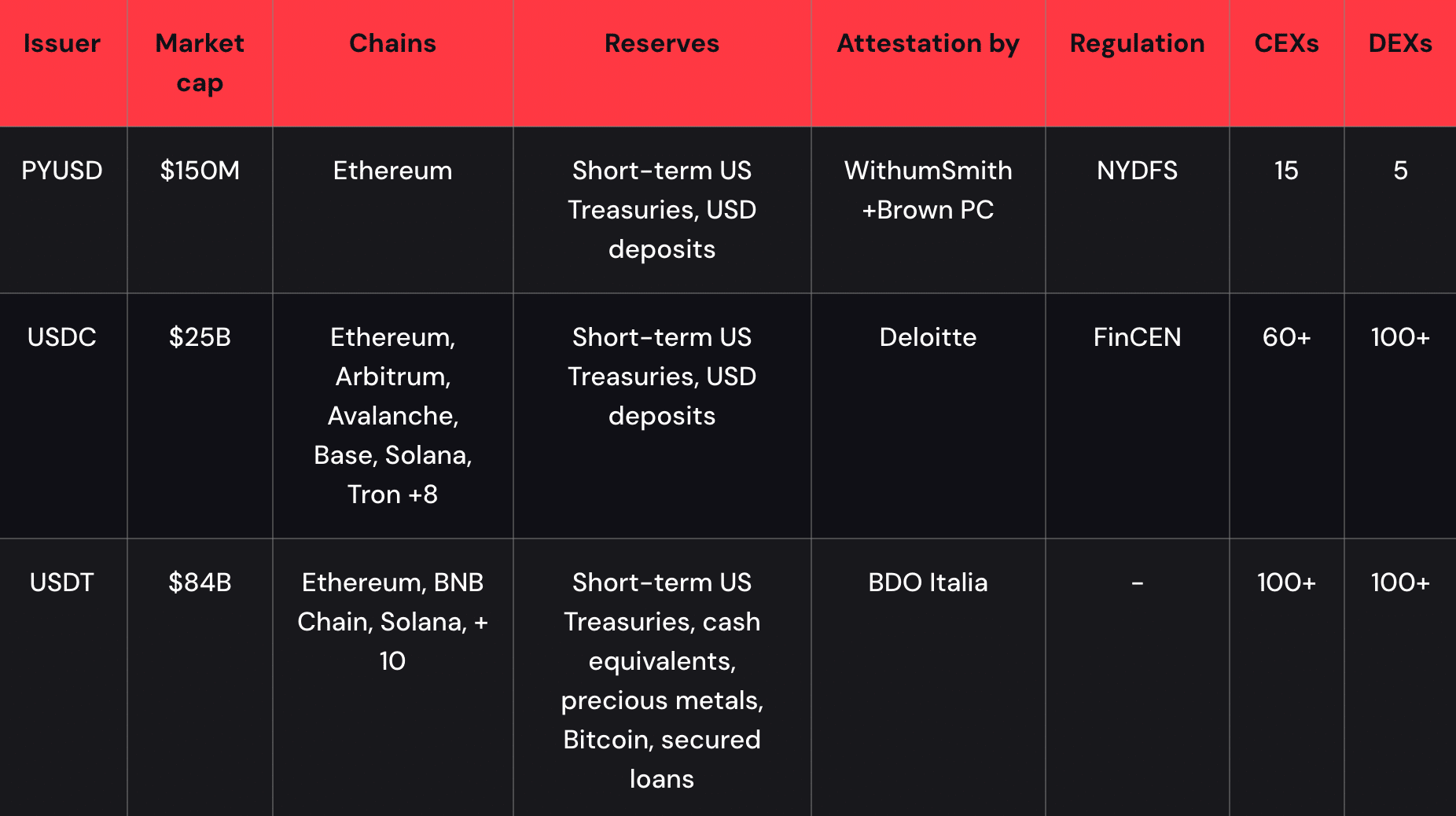Click the Market cap column header
This screenshot has height=816, width=1456.
click(200, 63)
